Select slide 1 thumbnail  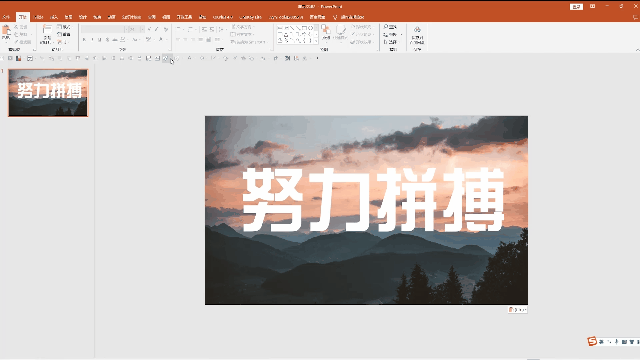point(48,93)
